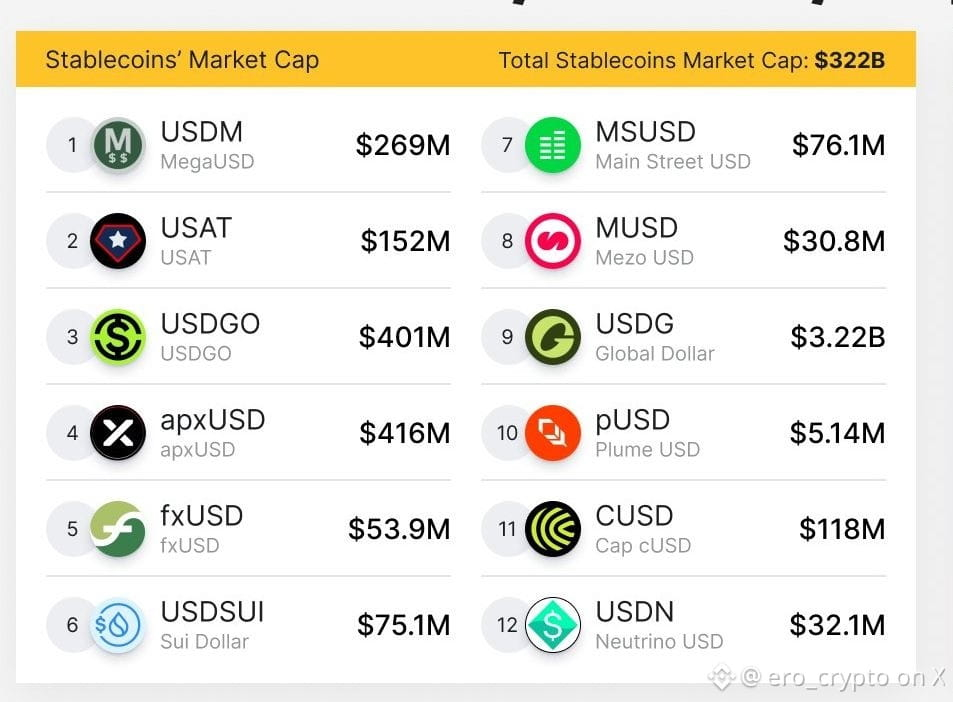Click the USDG Global Dollar icon
Screen dimensions: 953x702
pos(552,337)
